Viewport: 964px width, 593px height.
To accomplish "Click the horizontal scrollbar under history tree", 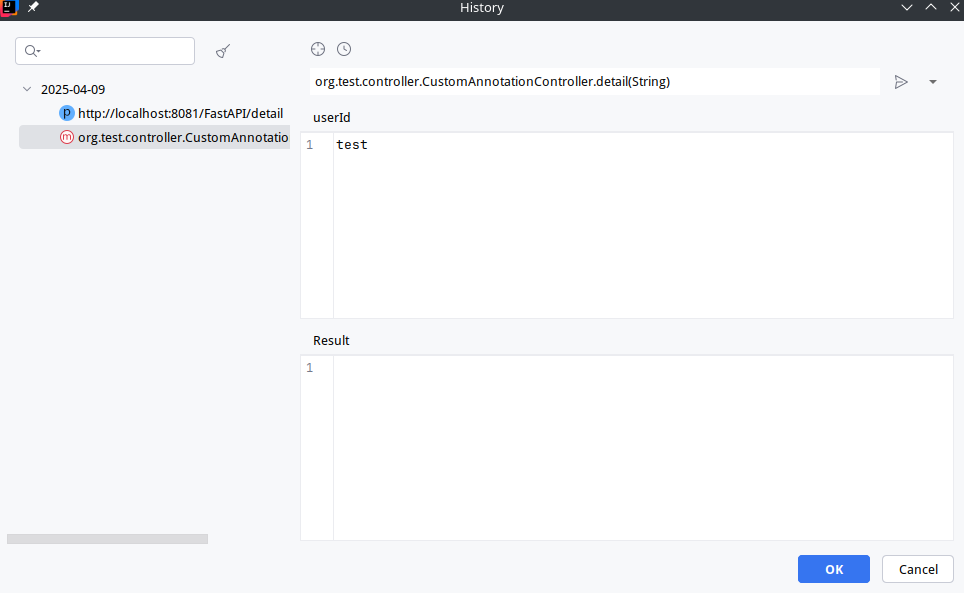I will pyautogui.click(x=107, y=539).
